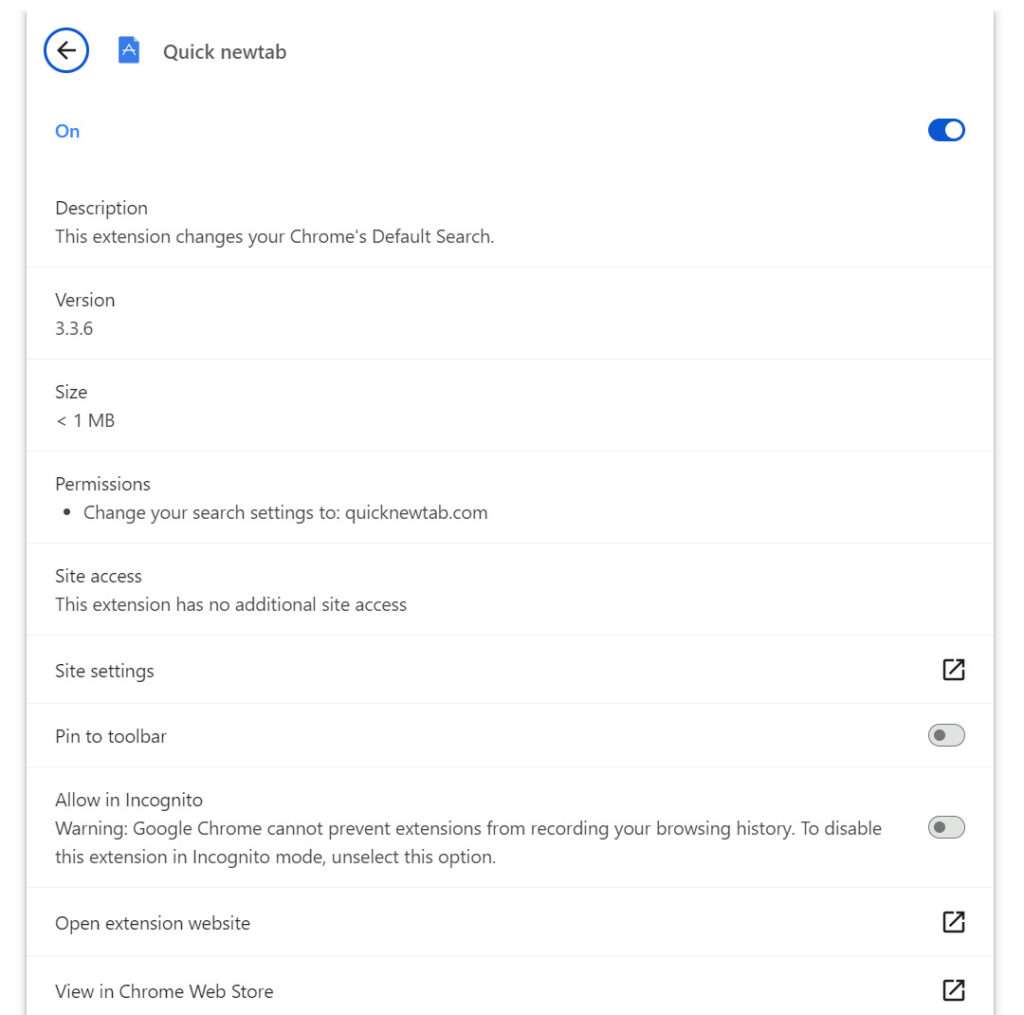1024x1015 pixels.
Task: Click the Pin to toolbar label
Action: (x=111, y=736)
